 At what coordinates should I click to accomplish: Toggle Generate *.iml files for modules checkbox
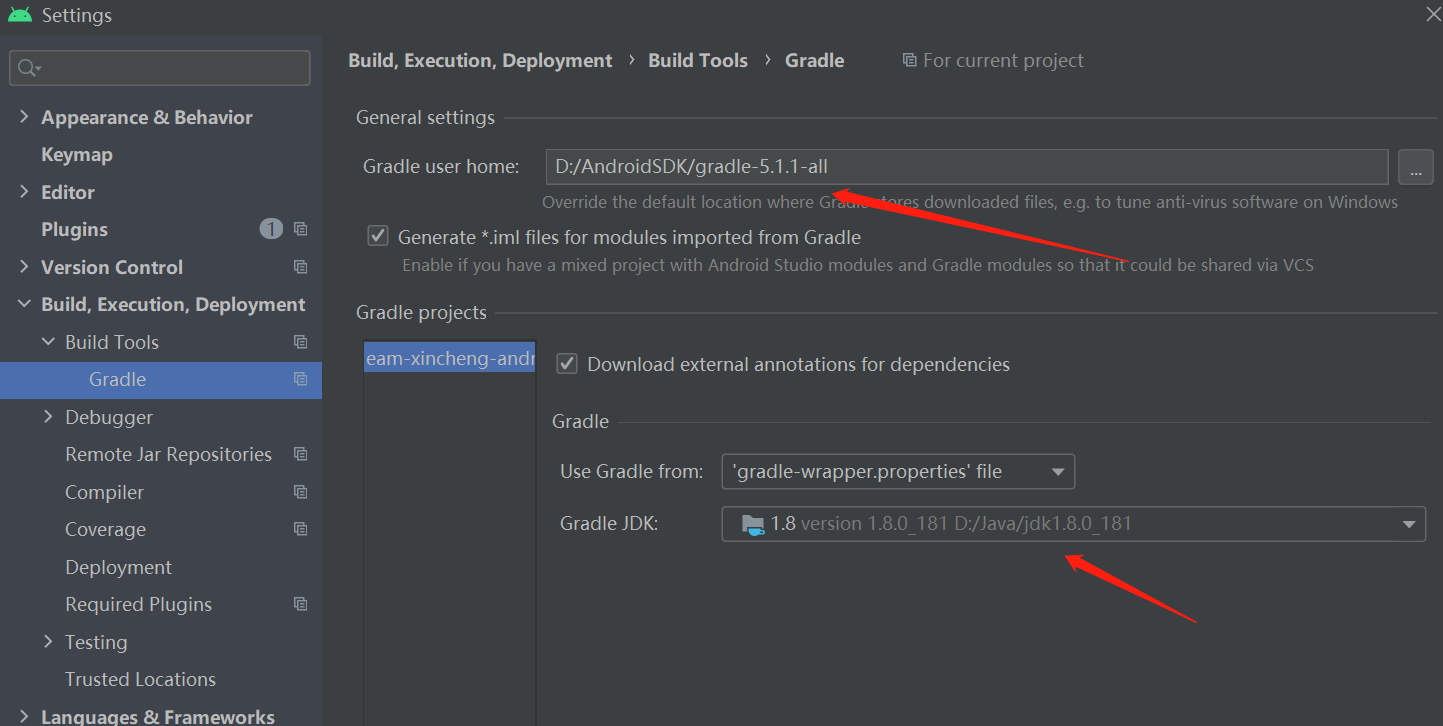point(378,237)
